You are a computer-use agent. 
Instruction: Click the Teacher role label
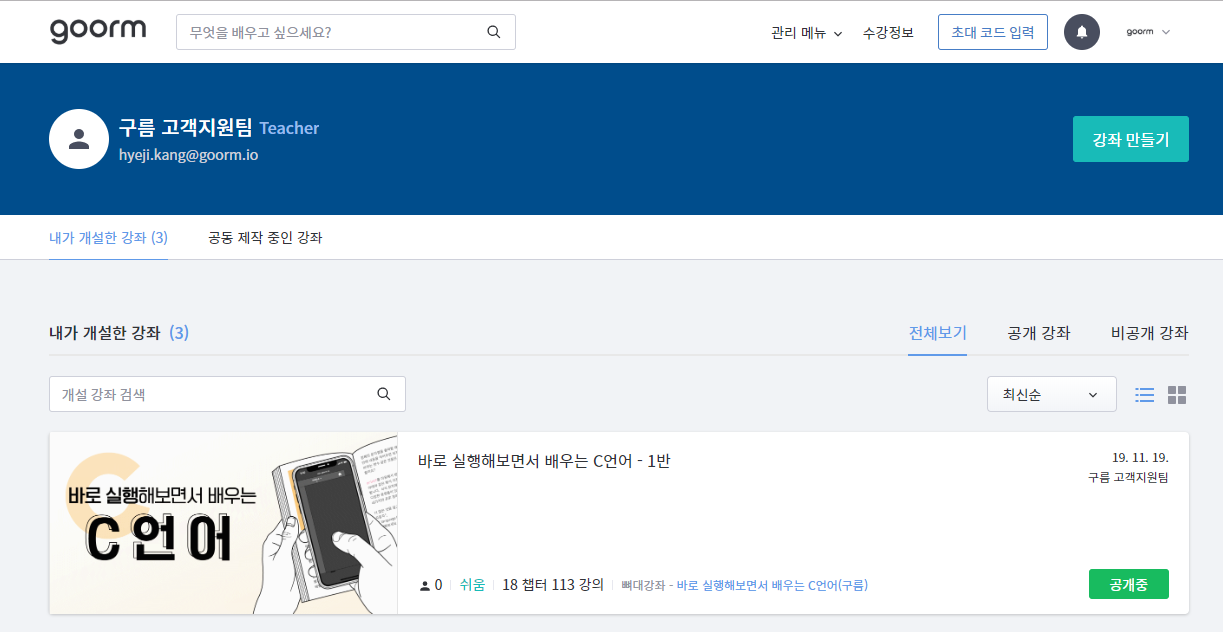[289, 128]
